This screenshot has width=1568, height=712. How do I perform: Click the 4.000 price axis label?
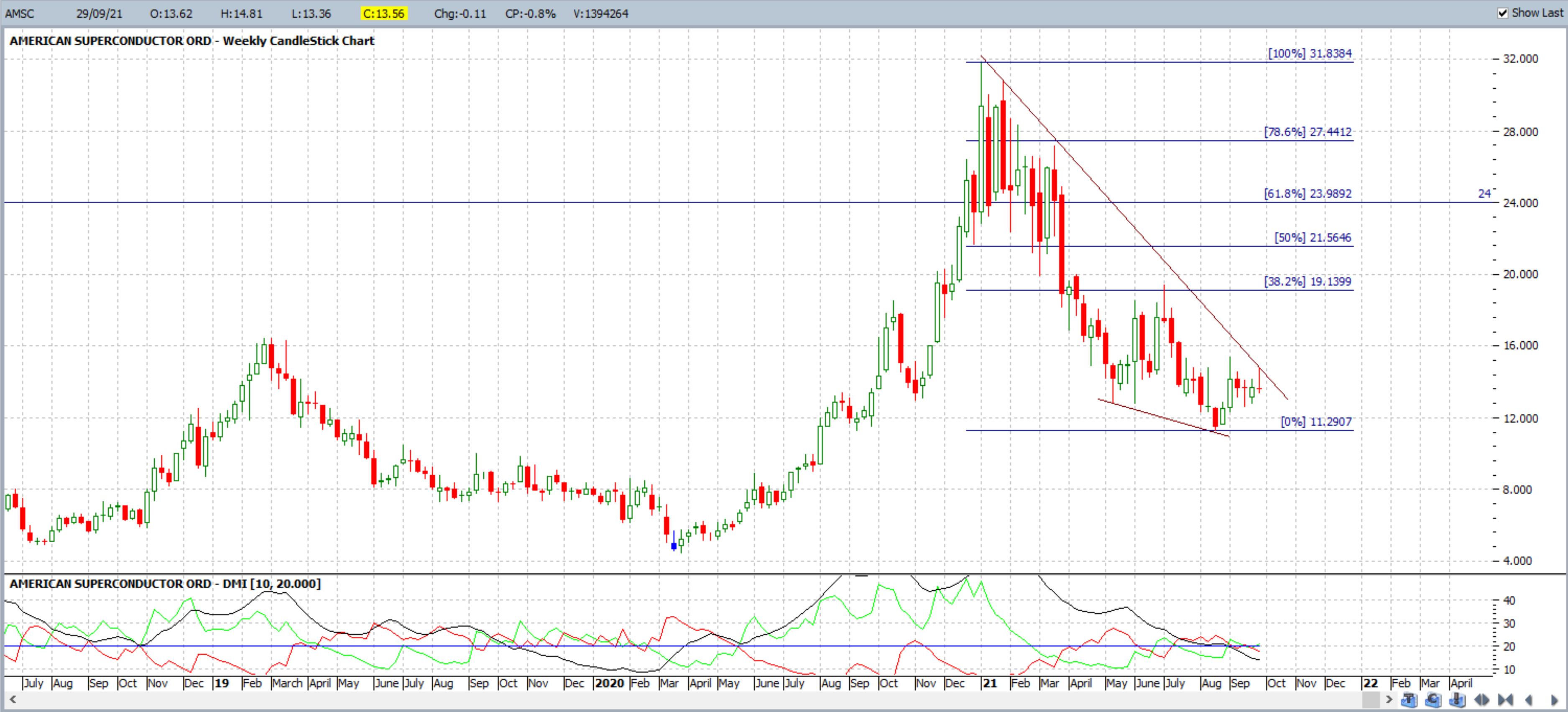1517,560
